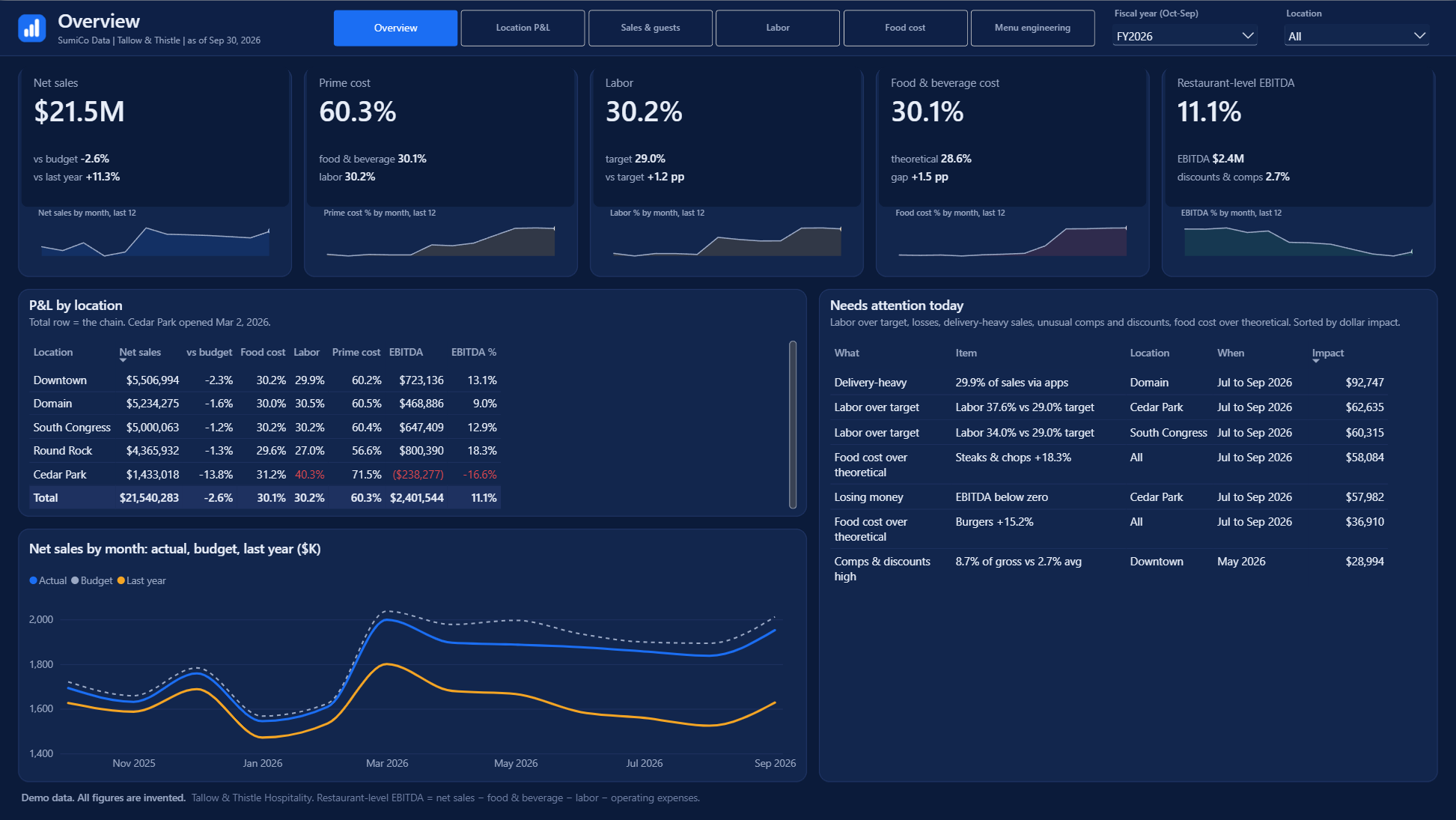The width and height of the screenshot is (1456, 820).
Task: Expand the Fiscal year FY2026 dropdown
Action: (1185, 36)
